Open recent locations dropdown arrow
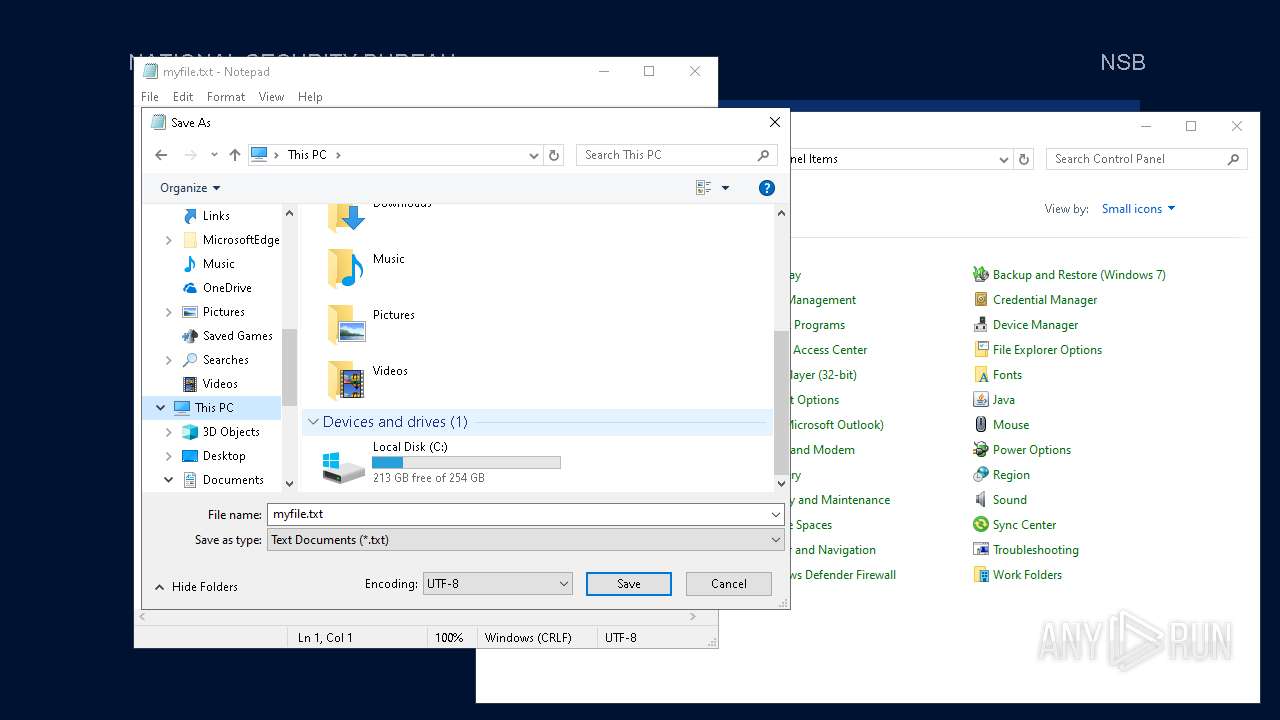The image size is (1280, 720). pyautogui.click(x=214, y=155)
